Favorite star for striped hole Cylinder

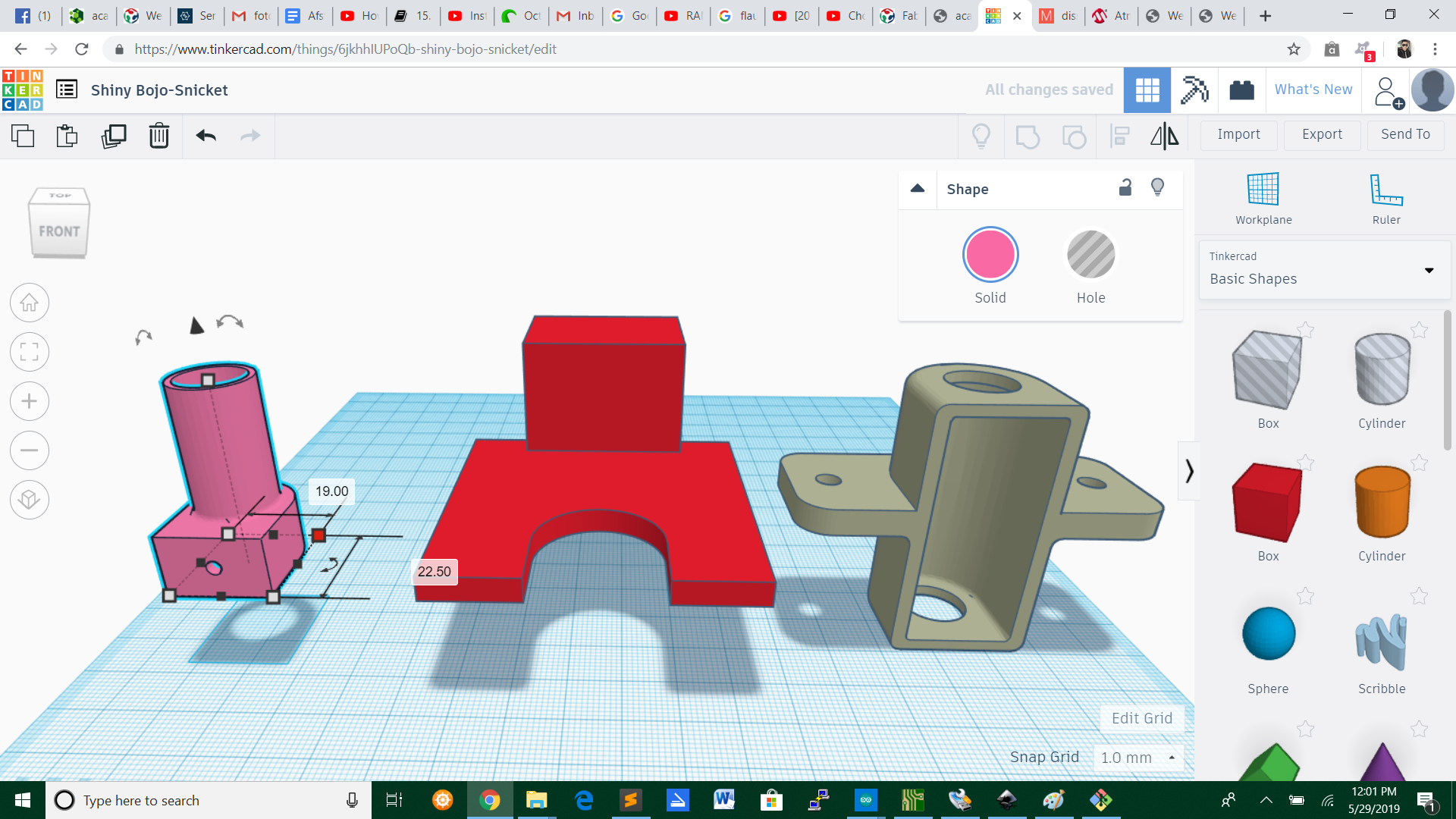pyautogui.click(x=1419, y=330)
